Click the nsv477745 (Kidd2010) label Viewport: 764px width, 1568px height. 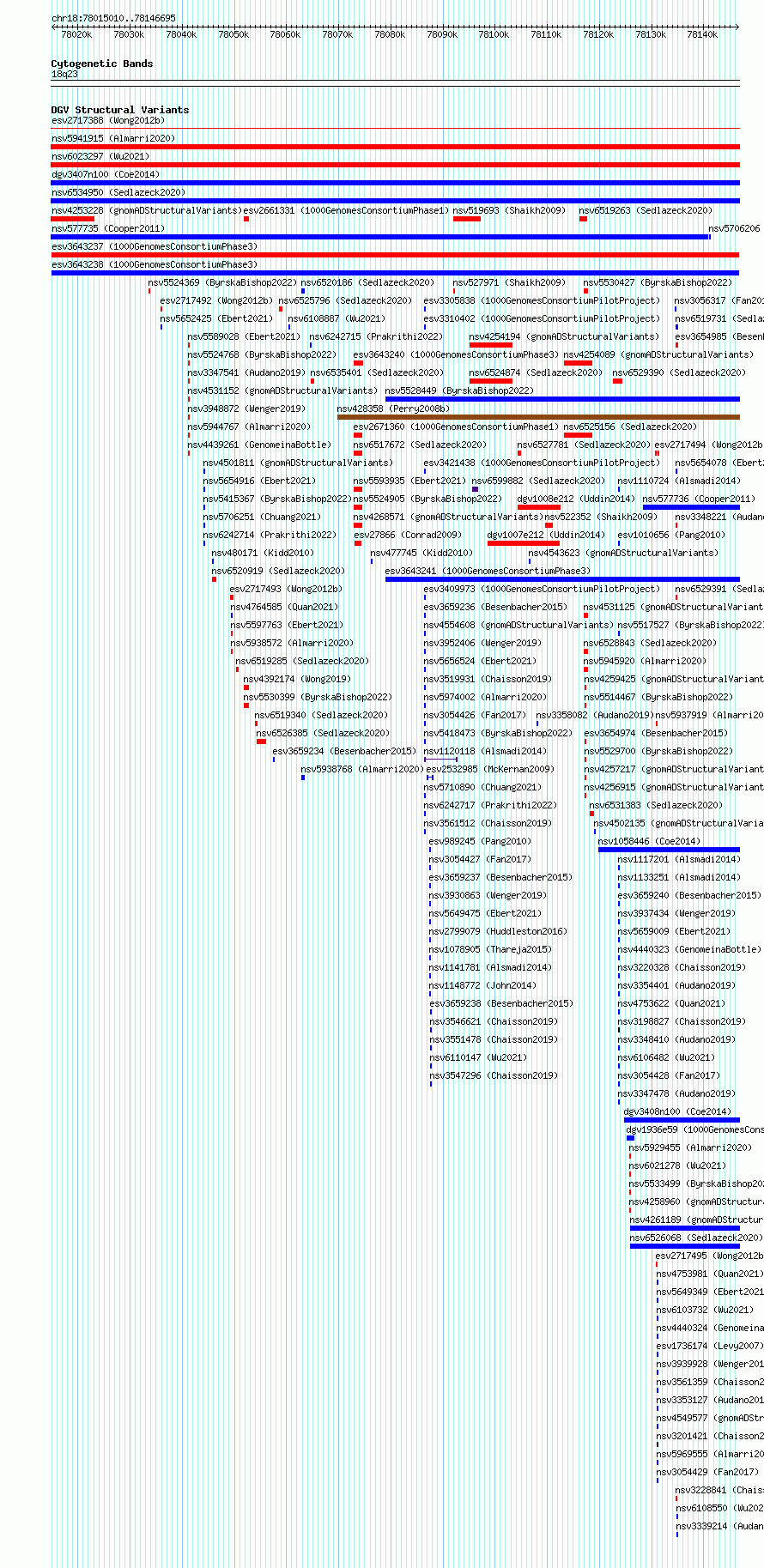pyautogui.click(x=421, y=554)
